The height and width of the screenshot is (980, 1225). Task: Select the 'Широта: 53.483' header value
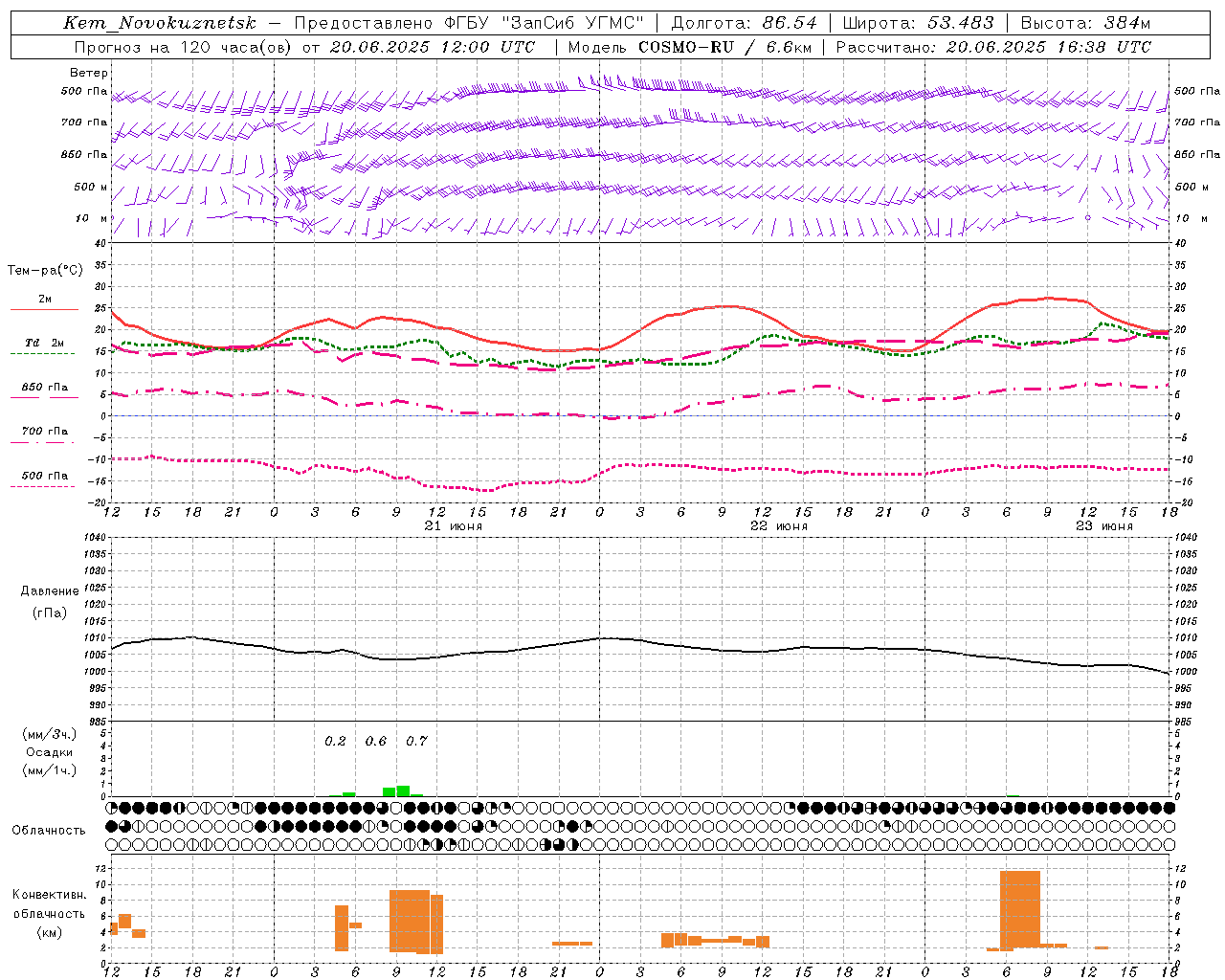pos(919,23)
